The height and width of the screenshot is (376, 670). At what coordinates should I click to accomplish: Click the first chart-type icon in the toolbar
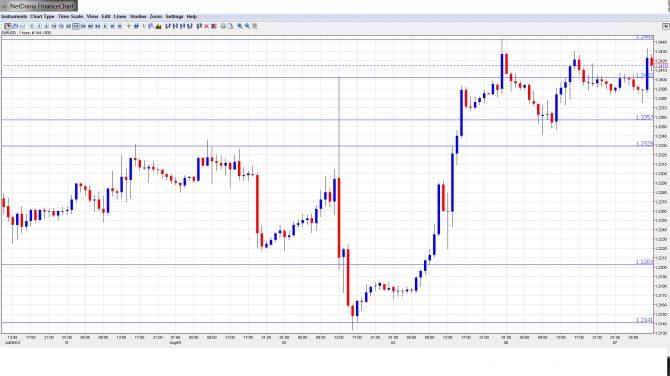pos(8,26)
